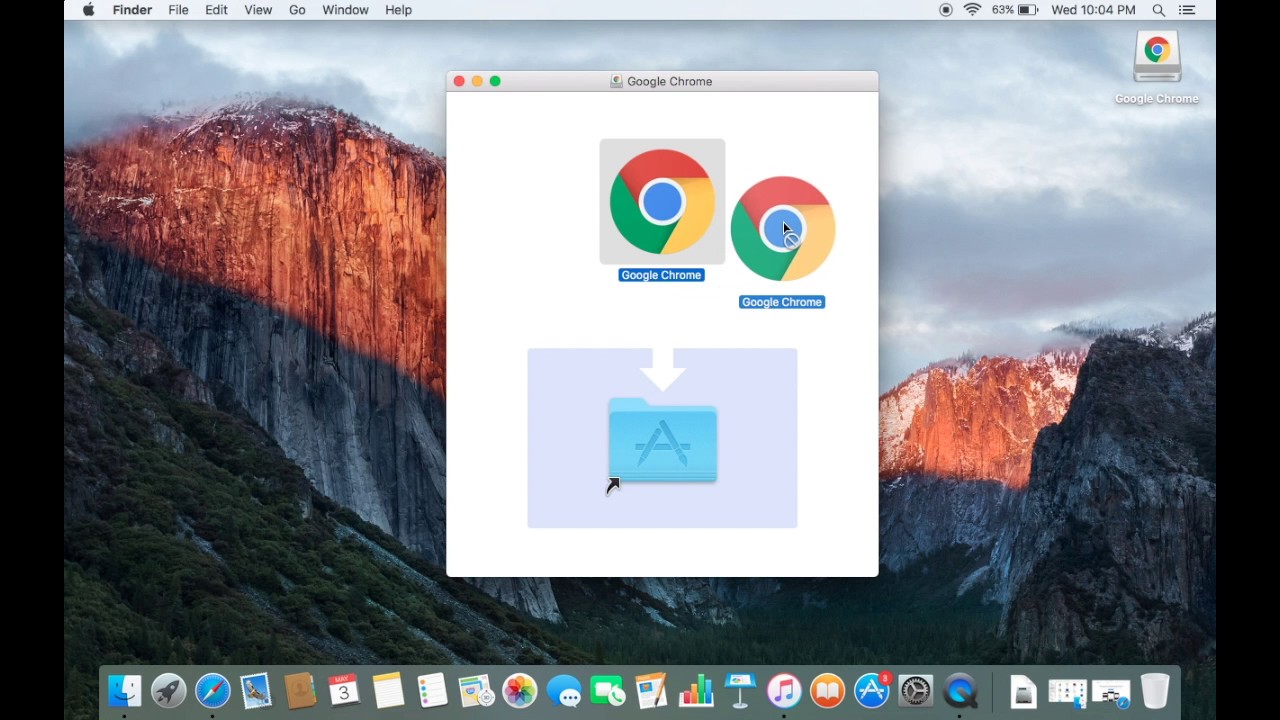Open Messages from the Dock
The height and width of the screenshot is (720, 1280).
tap(565, 690)
